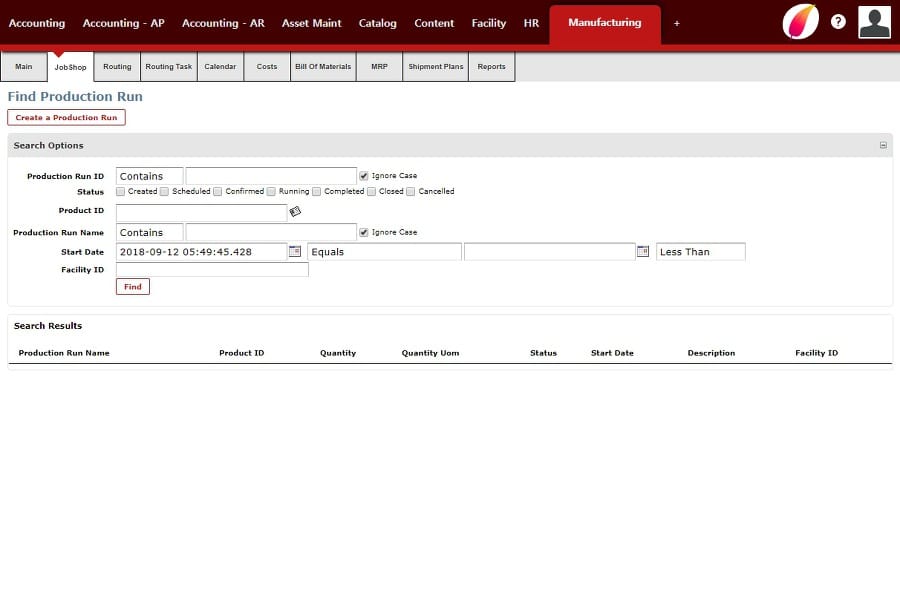
Task: Focus the Production Run ID text field
Action: pos(271,176)
